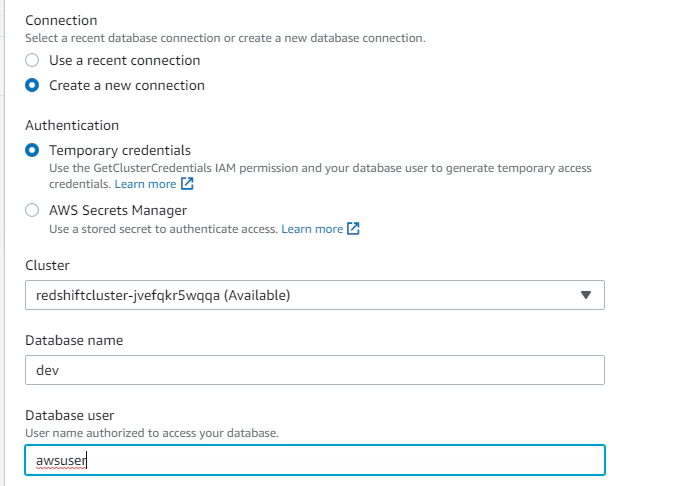Select the Use a recent connection radio

tap(32, 60)
